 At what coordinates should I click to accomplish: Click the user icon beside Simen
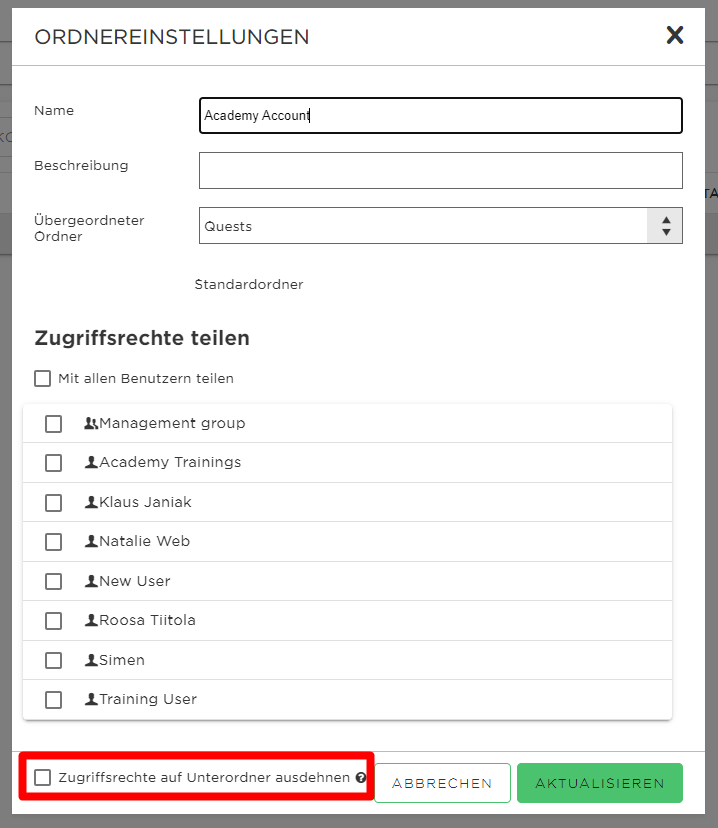click(91, 660)
